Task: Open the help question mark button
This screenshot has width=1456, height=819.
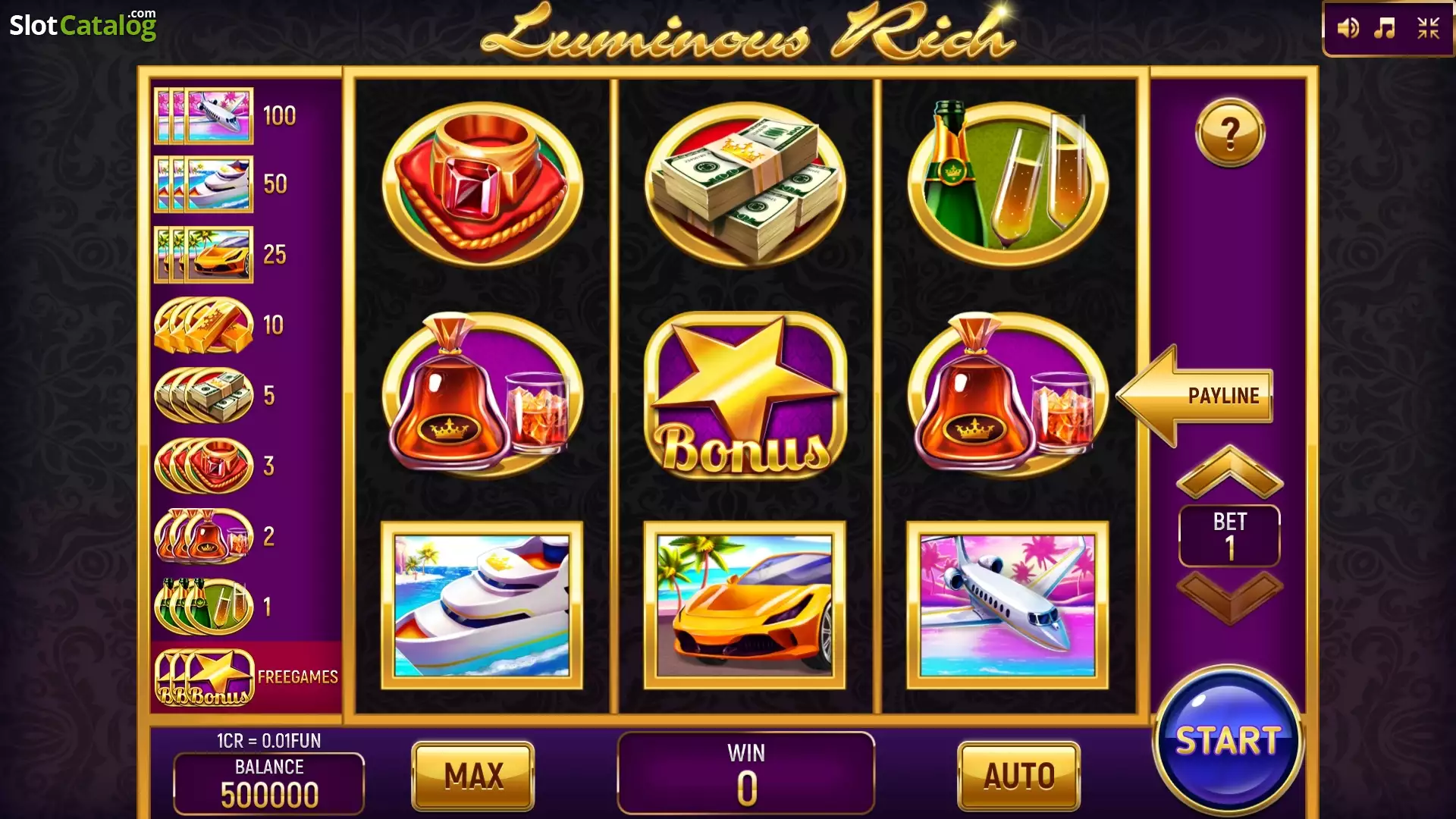Action: tap(1230, 133)
